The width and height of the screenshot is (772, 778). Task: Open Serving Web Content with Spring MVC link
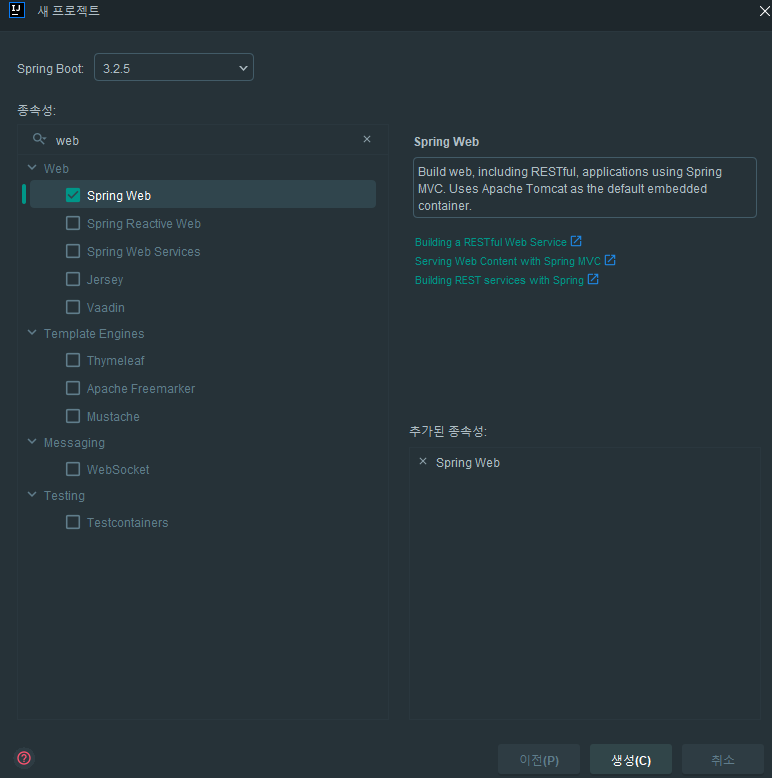click(508, 261)
